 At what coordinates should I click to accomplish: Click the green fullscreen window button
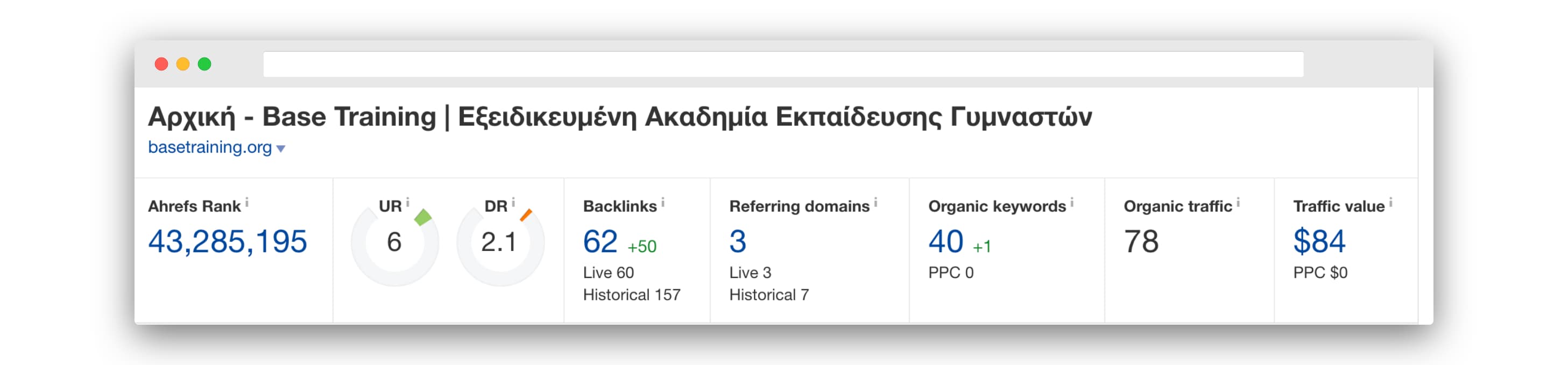click(204, 64)
